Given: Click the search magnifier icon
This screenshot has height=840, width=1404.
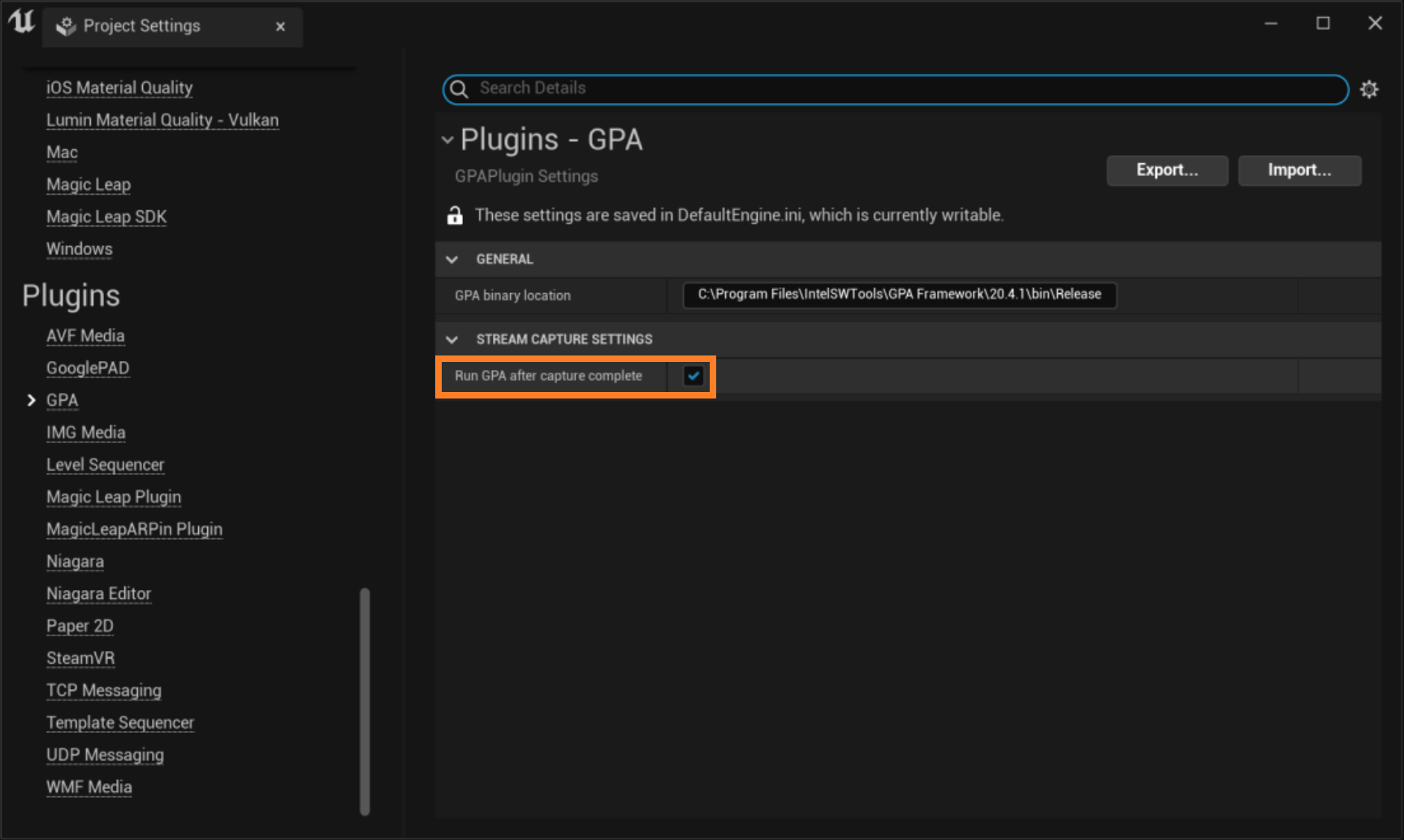Looking at the screenshot, I should pos(459,89).
